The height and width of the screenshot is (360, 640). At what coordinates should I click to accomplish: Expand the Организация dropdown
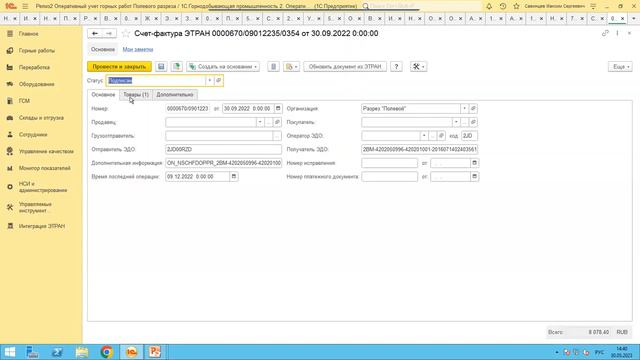[x=464, y=109]
